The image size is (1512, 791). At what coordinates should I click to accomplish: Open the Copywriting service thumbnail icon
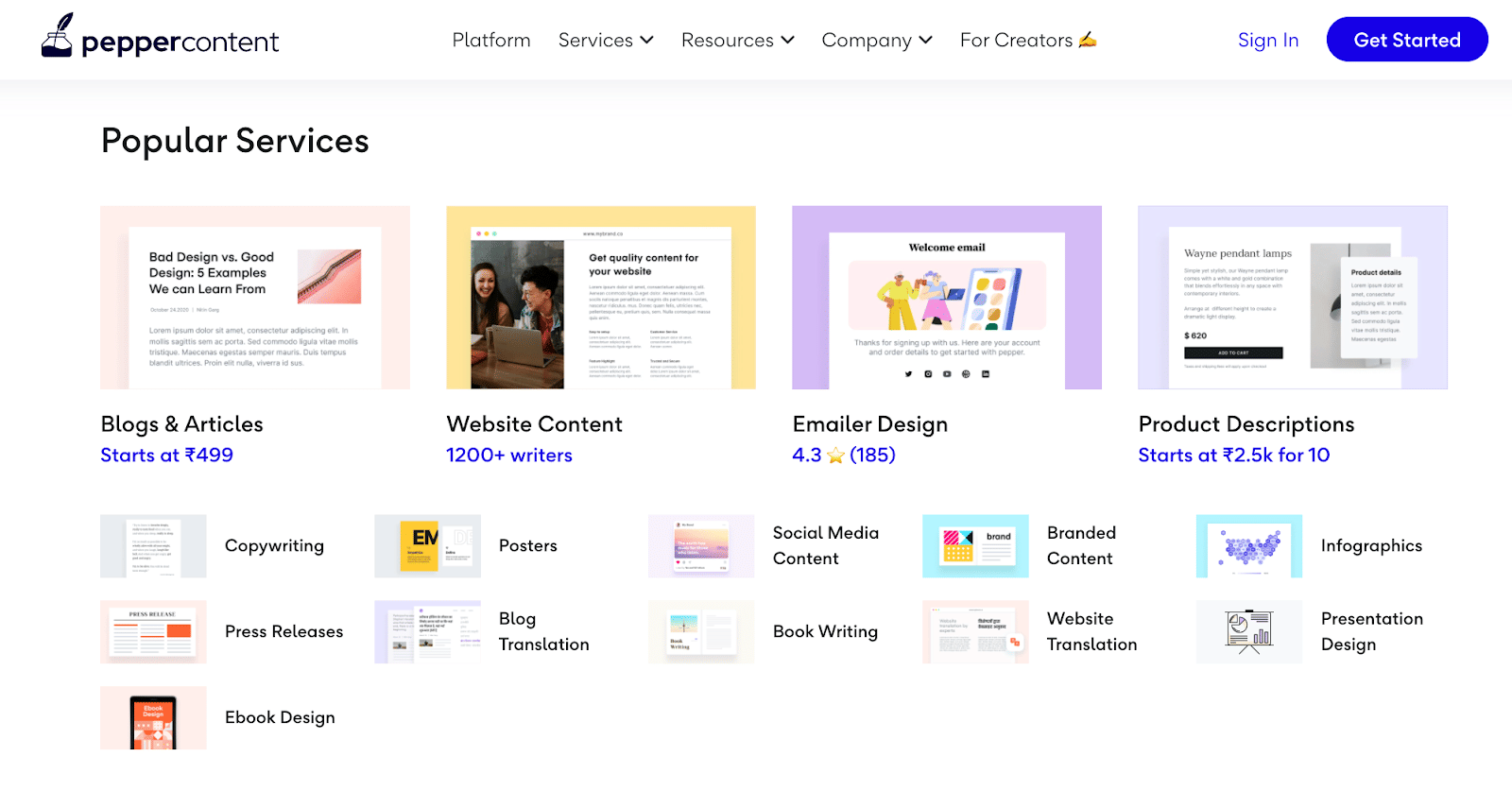(153, 546)
